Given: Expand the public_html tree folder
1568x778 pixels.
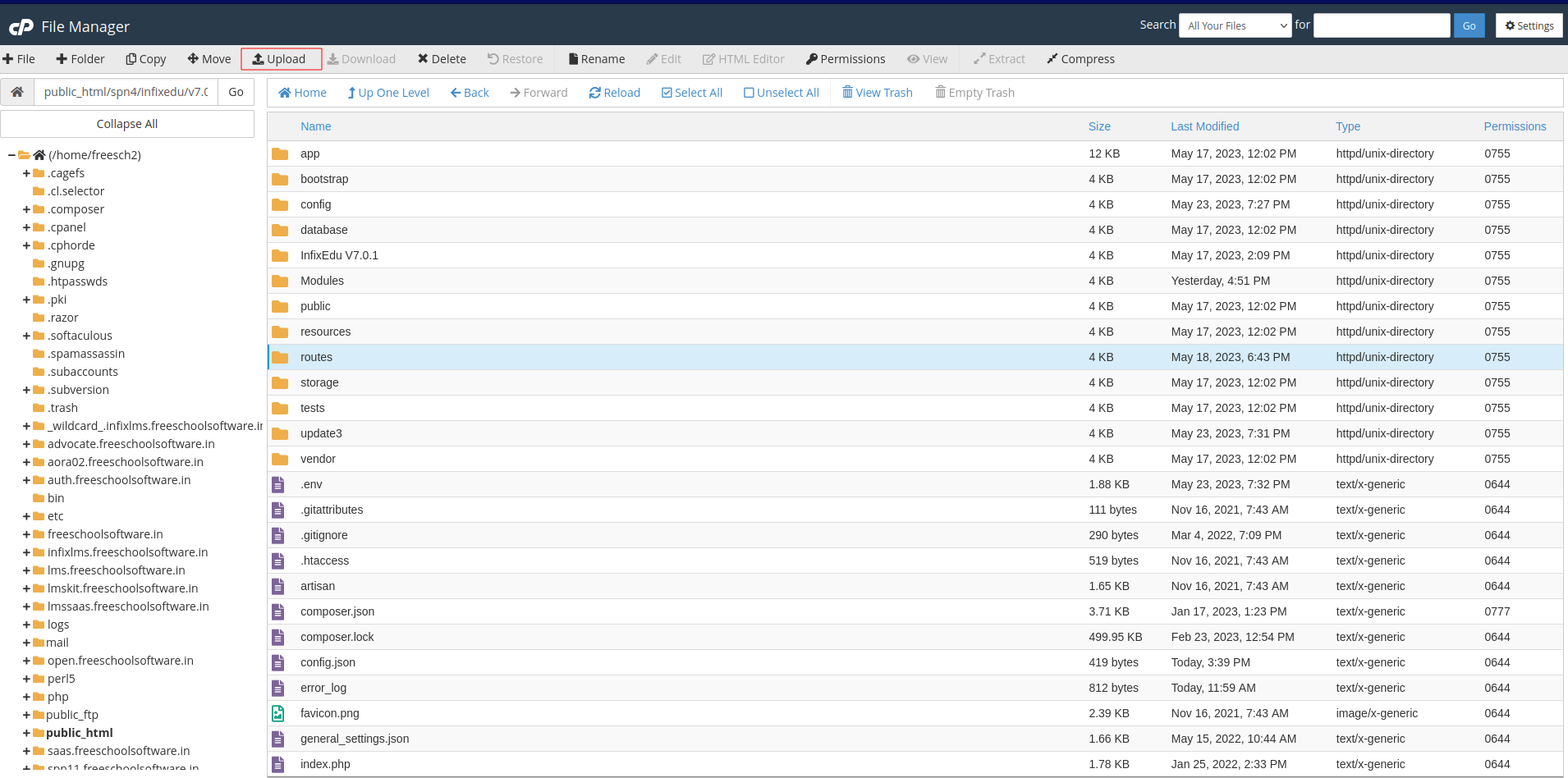Looking at the screenshot, I should point(26,733).
